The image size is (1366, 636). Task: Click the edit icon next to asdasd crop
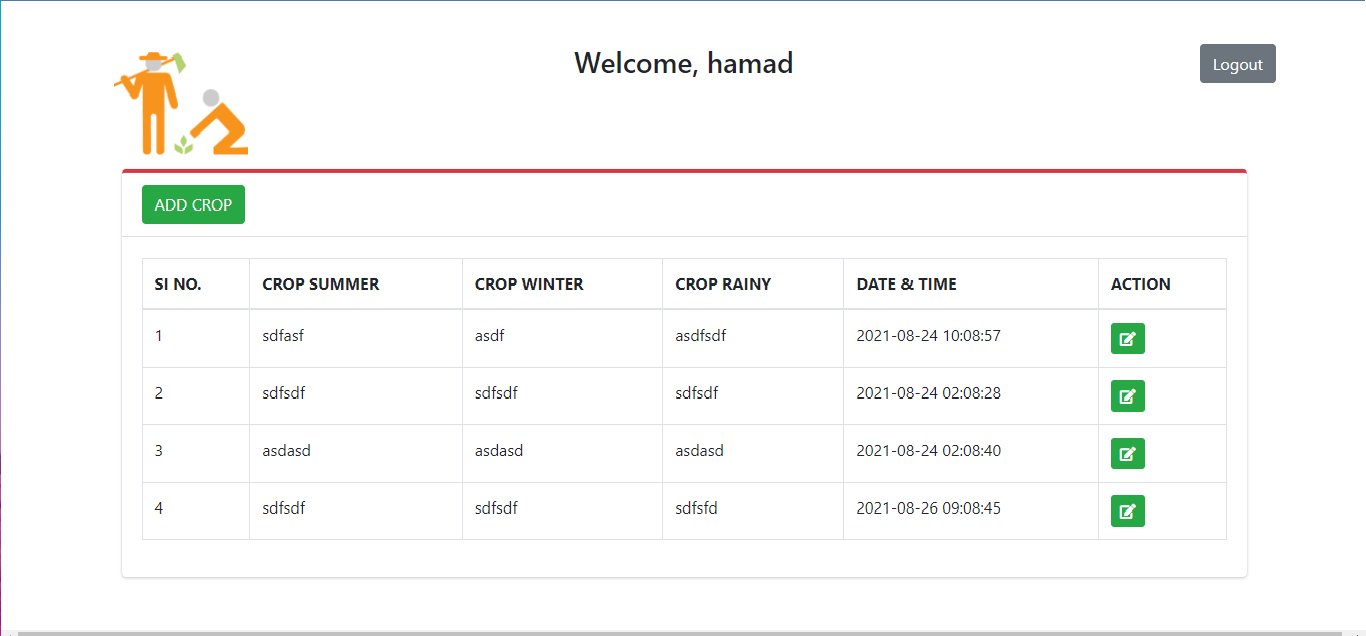[x=1127, y=453]
